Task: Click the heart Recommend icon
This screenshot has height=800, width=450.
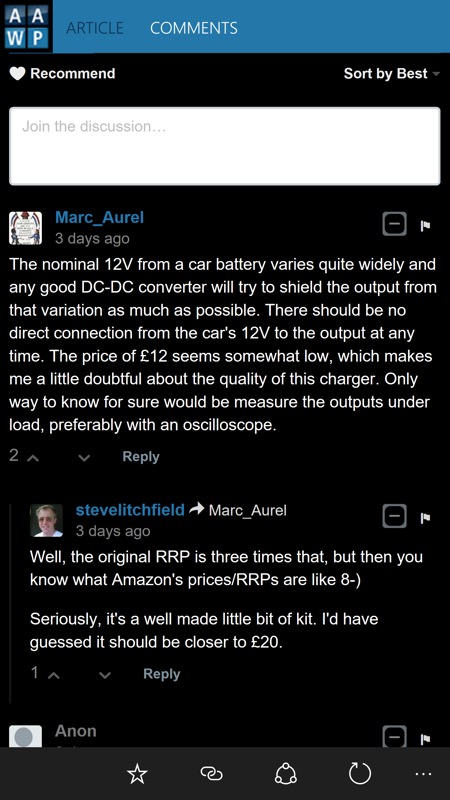Action: click(17, 74)
